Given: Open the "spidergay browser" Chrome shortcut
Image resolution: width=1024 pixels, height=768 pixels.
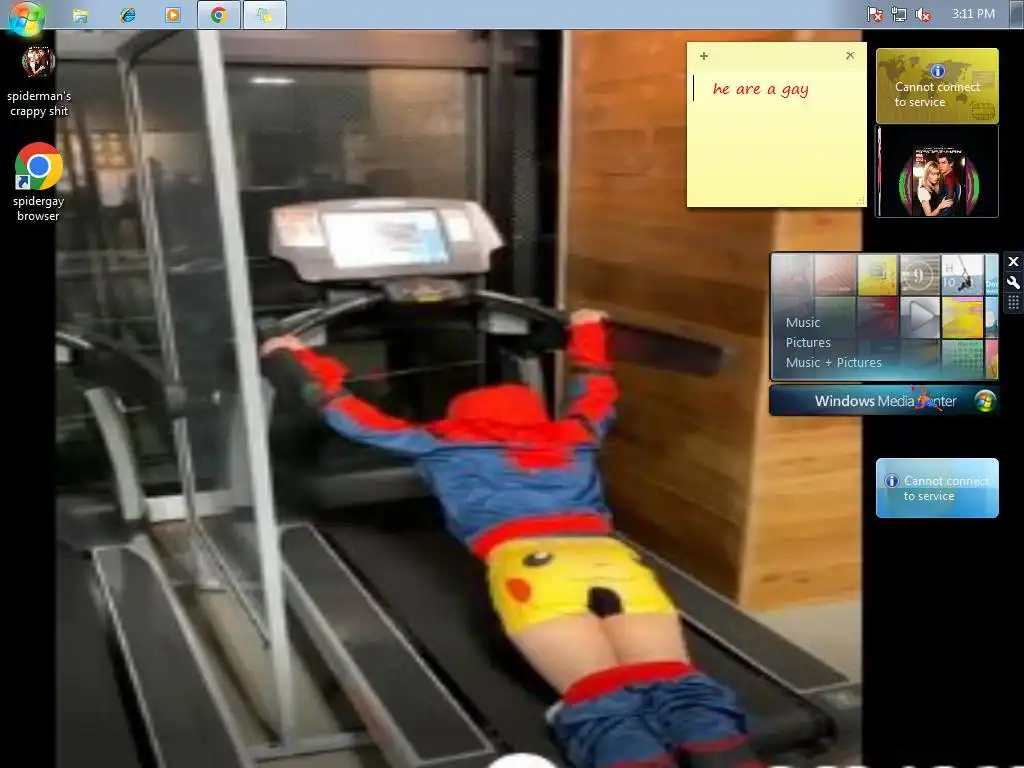Looking at the screenshot, I should pos(39,182).
